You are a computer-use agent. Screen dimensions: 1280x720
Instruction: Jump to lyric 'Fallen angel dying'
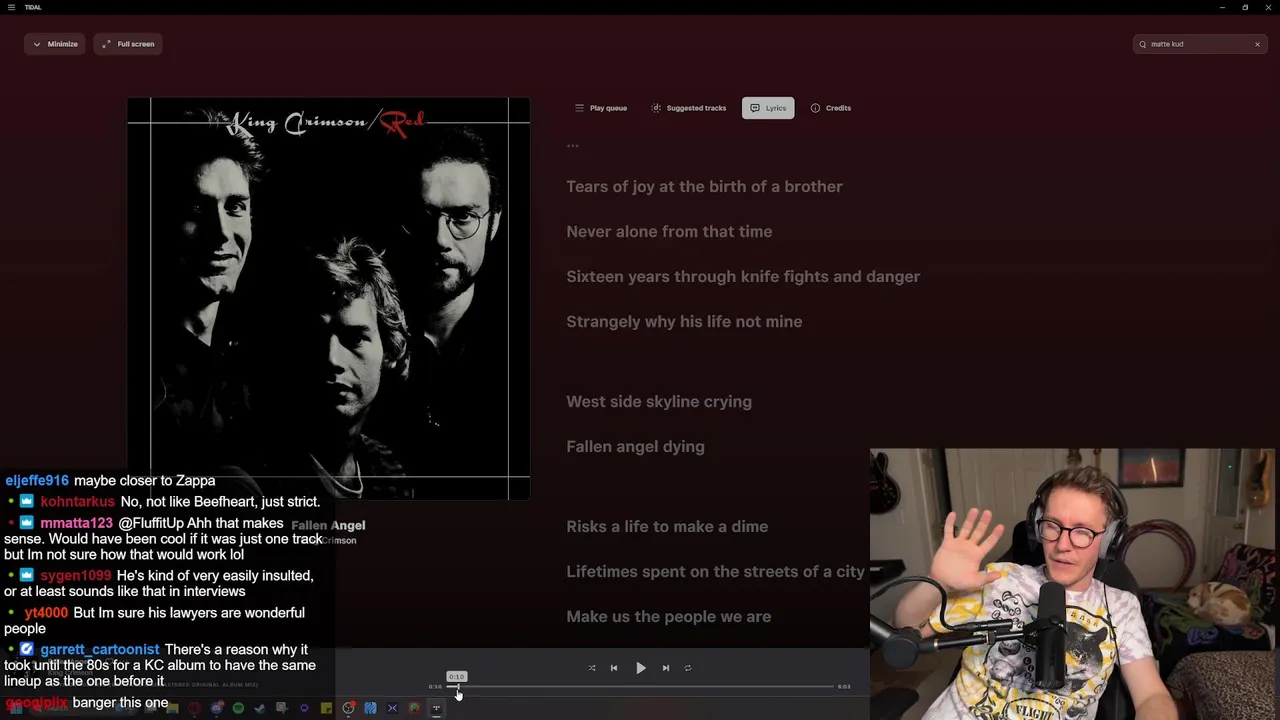[635, 446]
